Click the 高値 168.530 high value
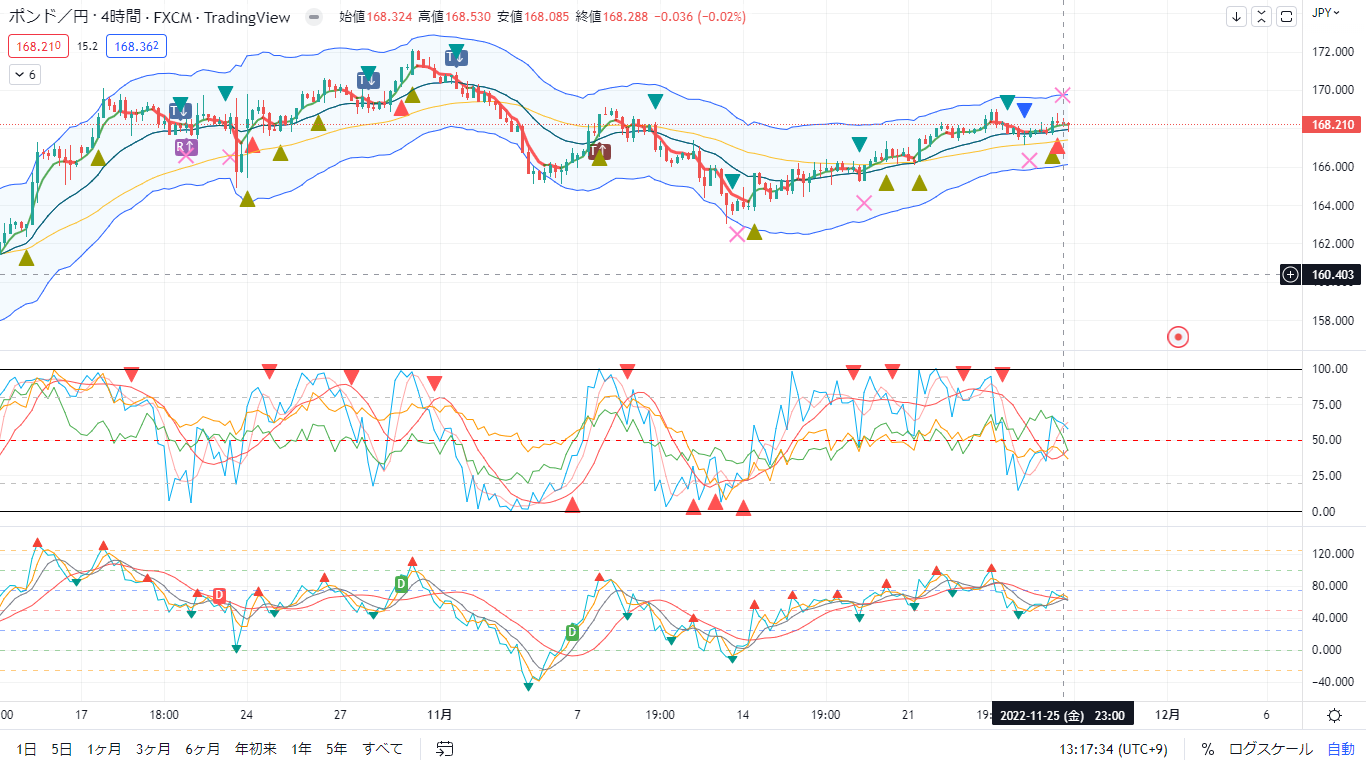The width and height of the screenshot is (1366, 768). pos(454,17)
